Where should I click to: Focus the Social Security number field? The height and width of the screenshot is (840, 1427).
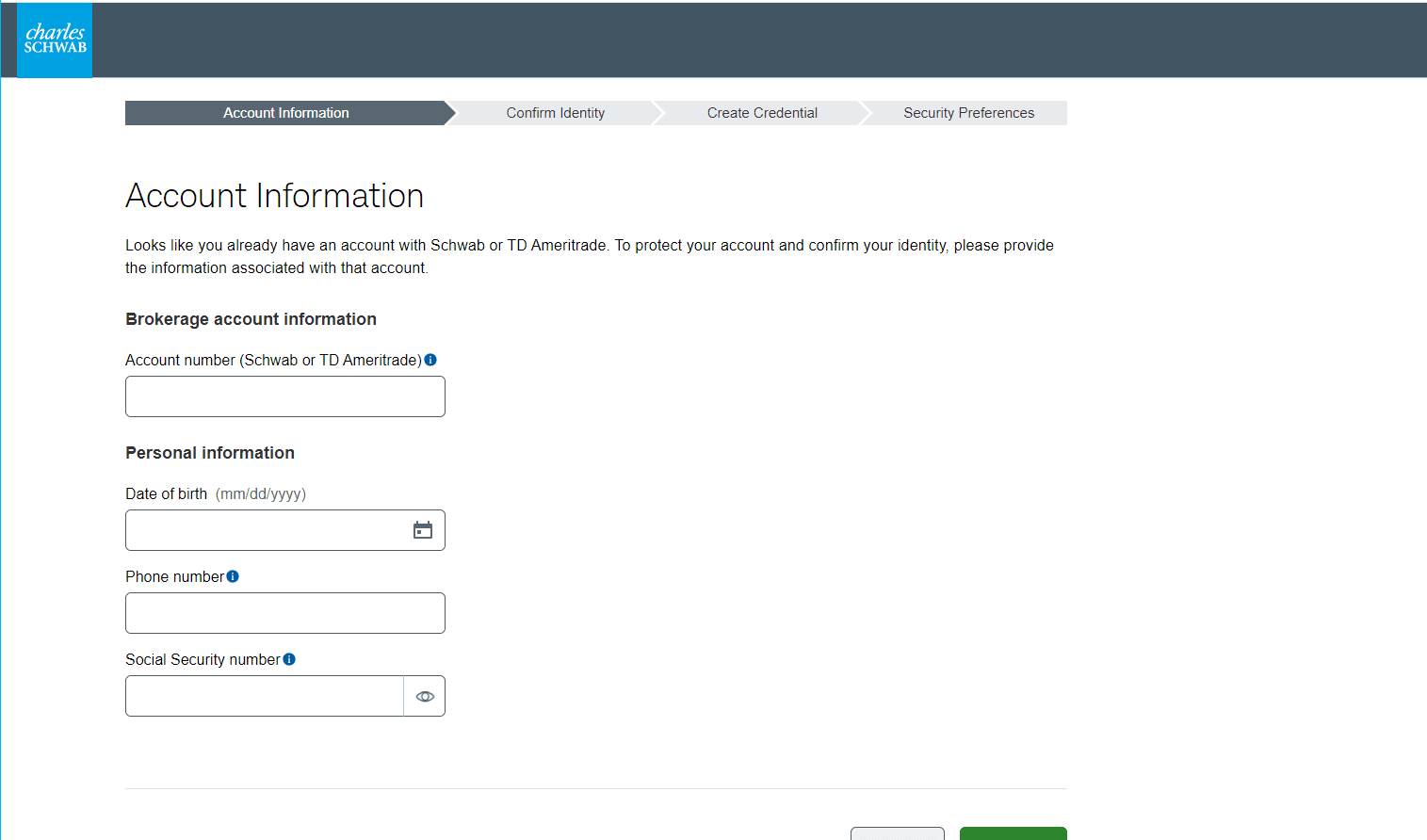click(265, 696)
